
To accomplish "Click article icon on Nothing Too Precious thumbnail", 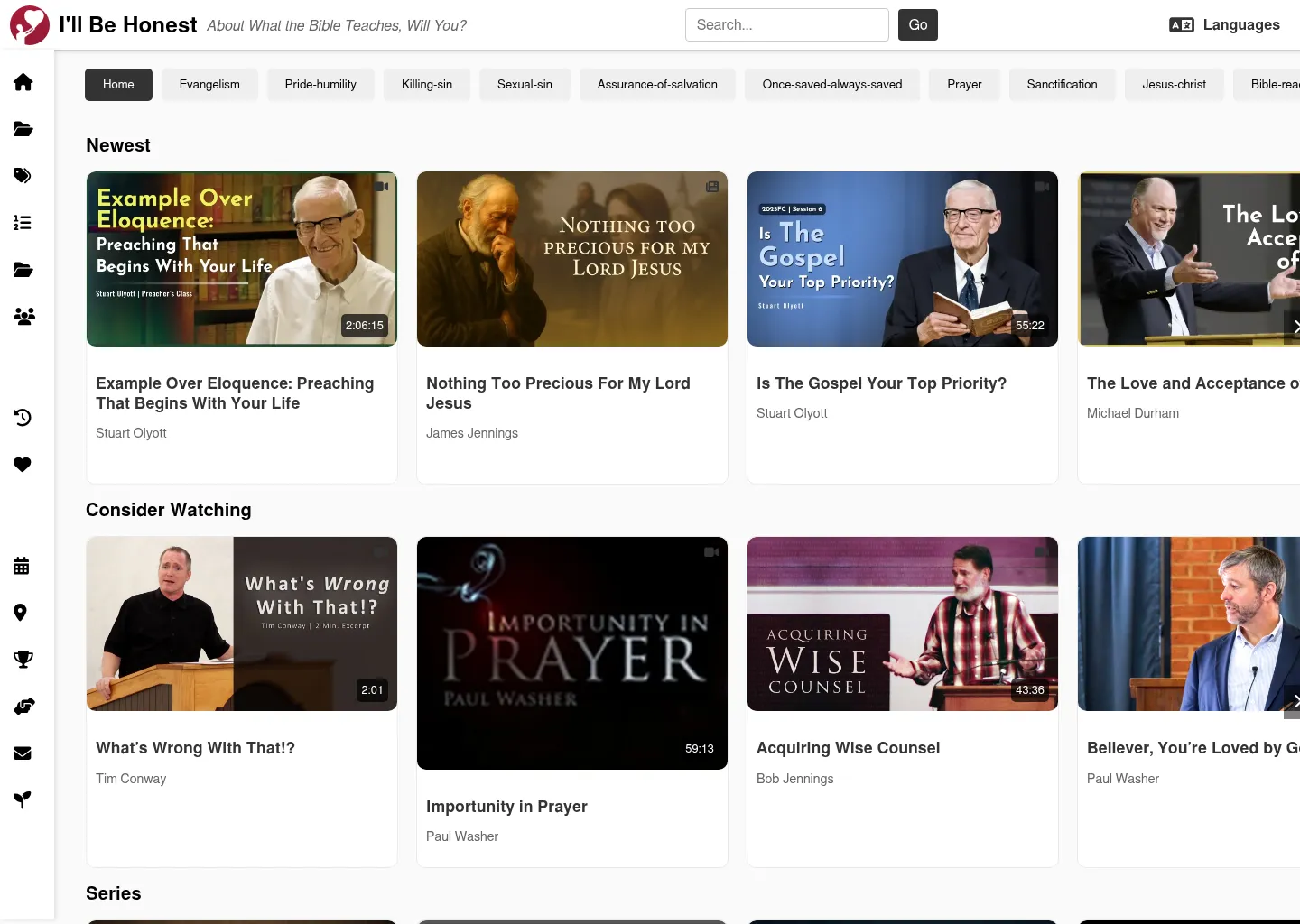I will click(712, 187).
